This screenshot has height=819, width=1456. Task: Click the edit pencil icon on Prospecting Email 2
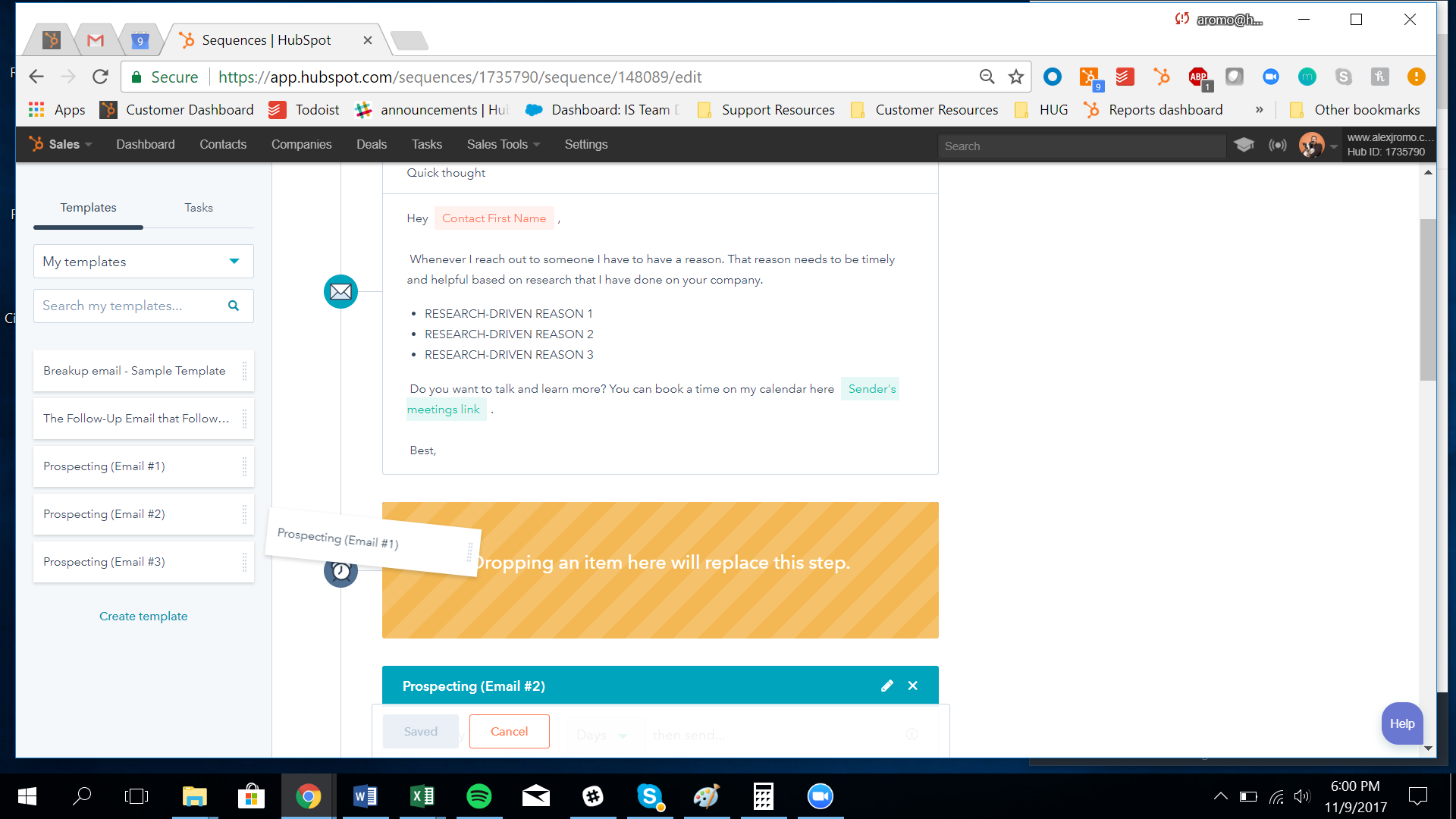886,686
